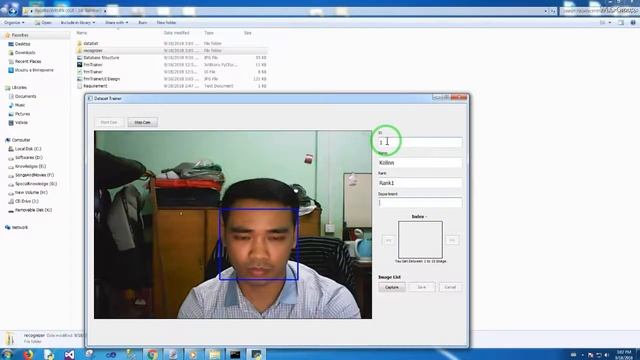Image resolution: width=640 pixels, height=360 pixels.
Task: Click the Stop Cam button
Action: click(142, 122)
